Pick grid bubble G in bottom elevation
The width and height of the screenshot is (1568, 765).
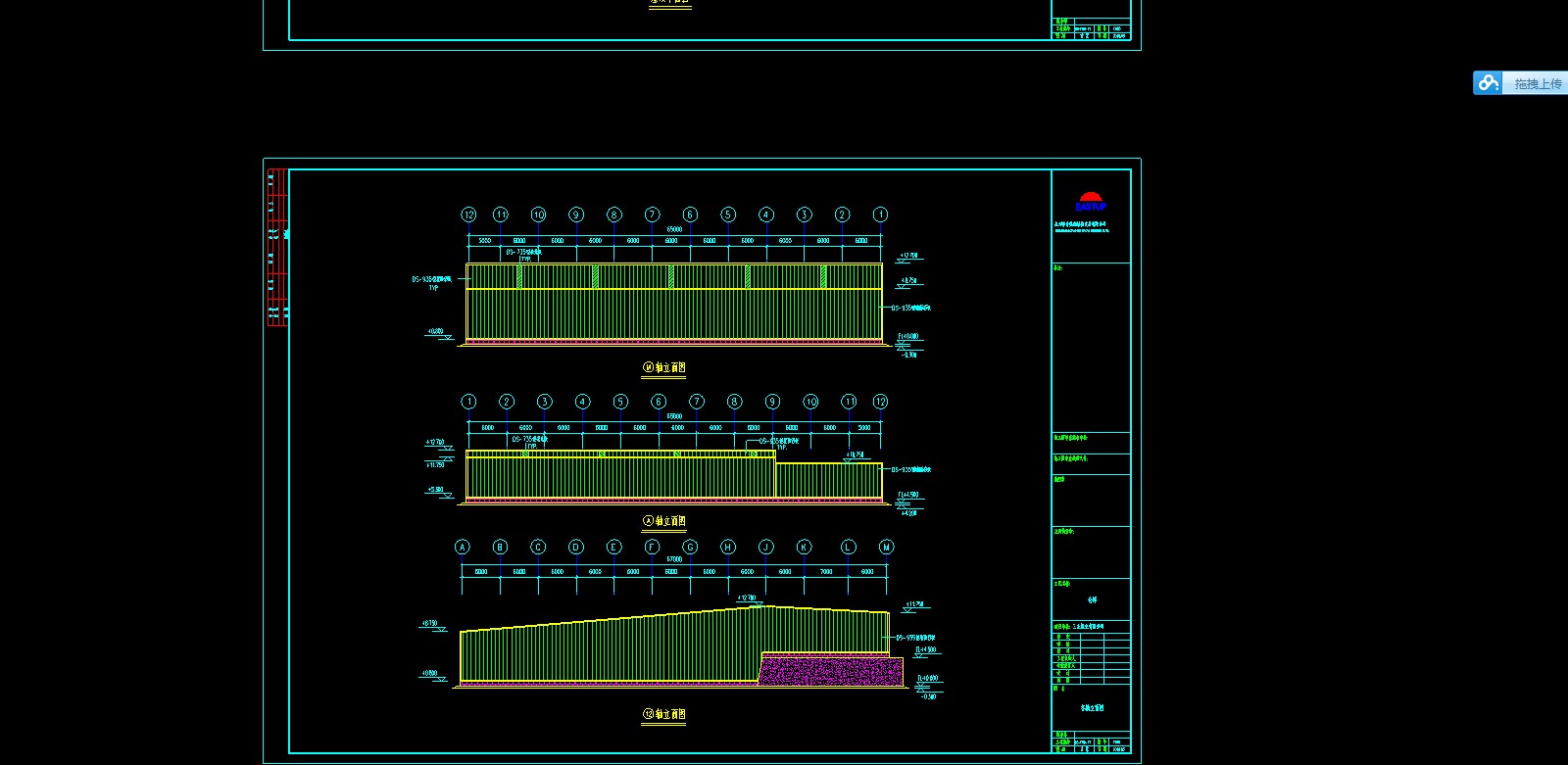(x=690, y=548)
